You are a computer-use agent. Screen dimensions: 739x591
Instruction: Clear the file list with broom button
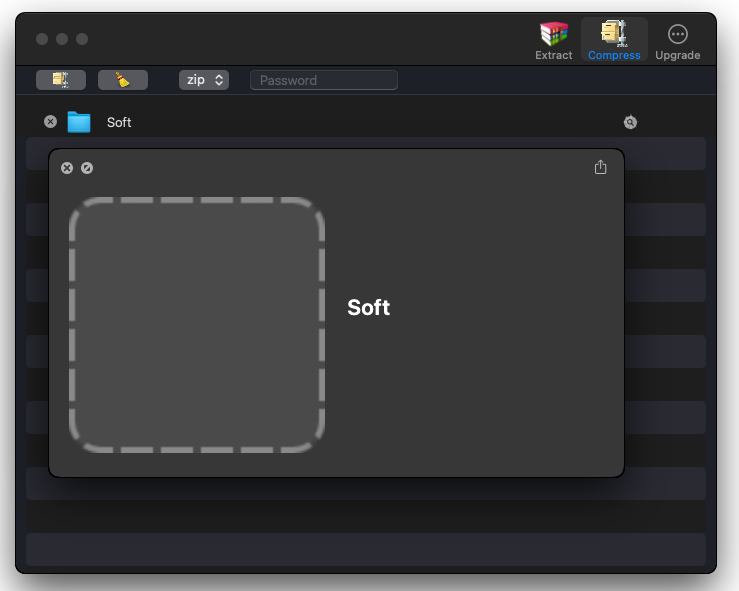click(123, 80)
